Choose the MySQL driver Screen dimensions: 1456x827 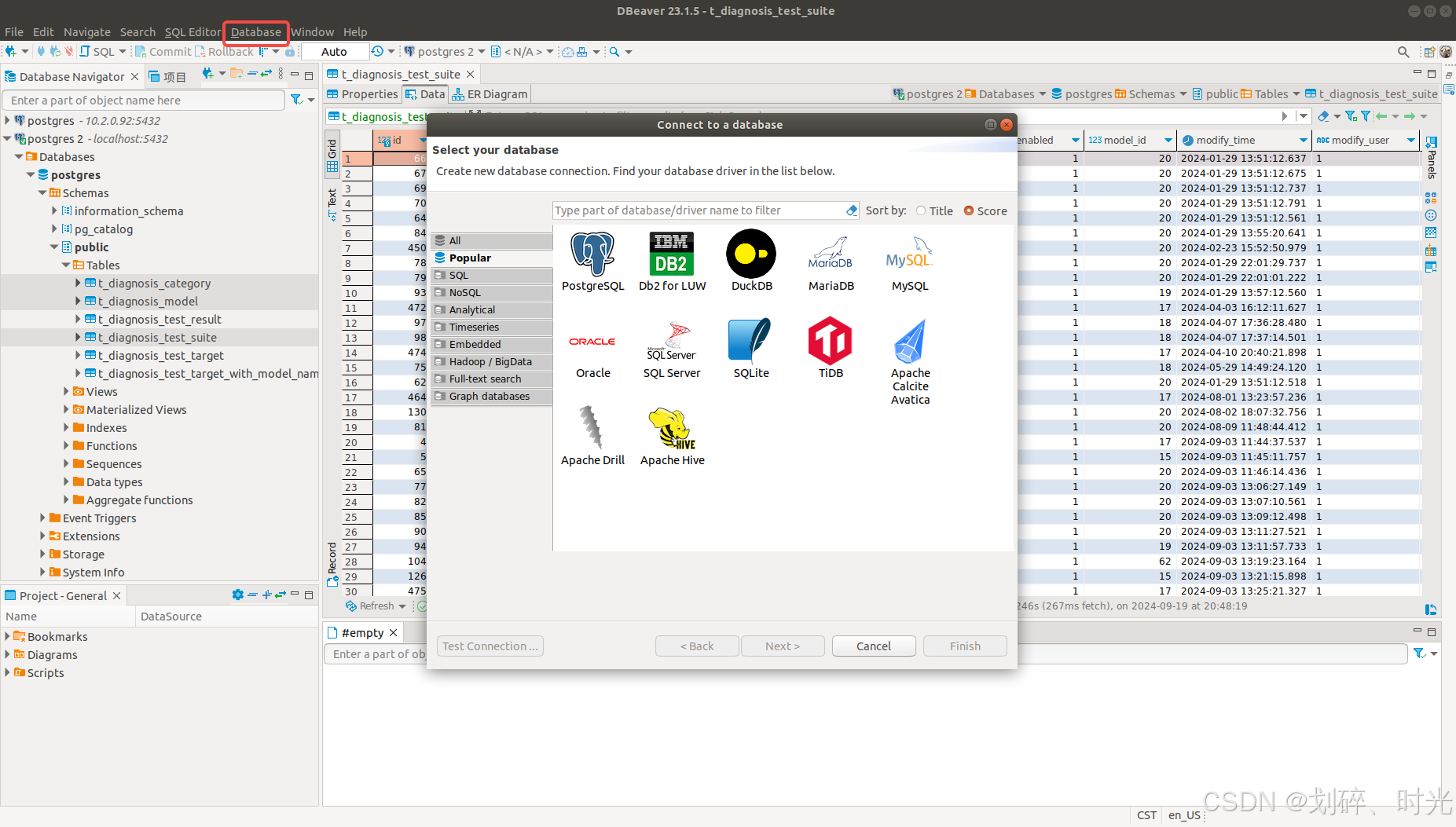pos(910,262)
